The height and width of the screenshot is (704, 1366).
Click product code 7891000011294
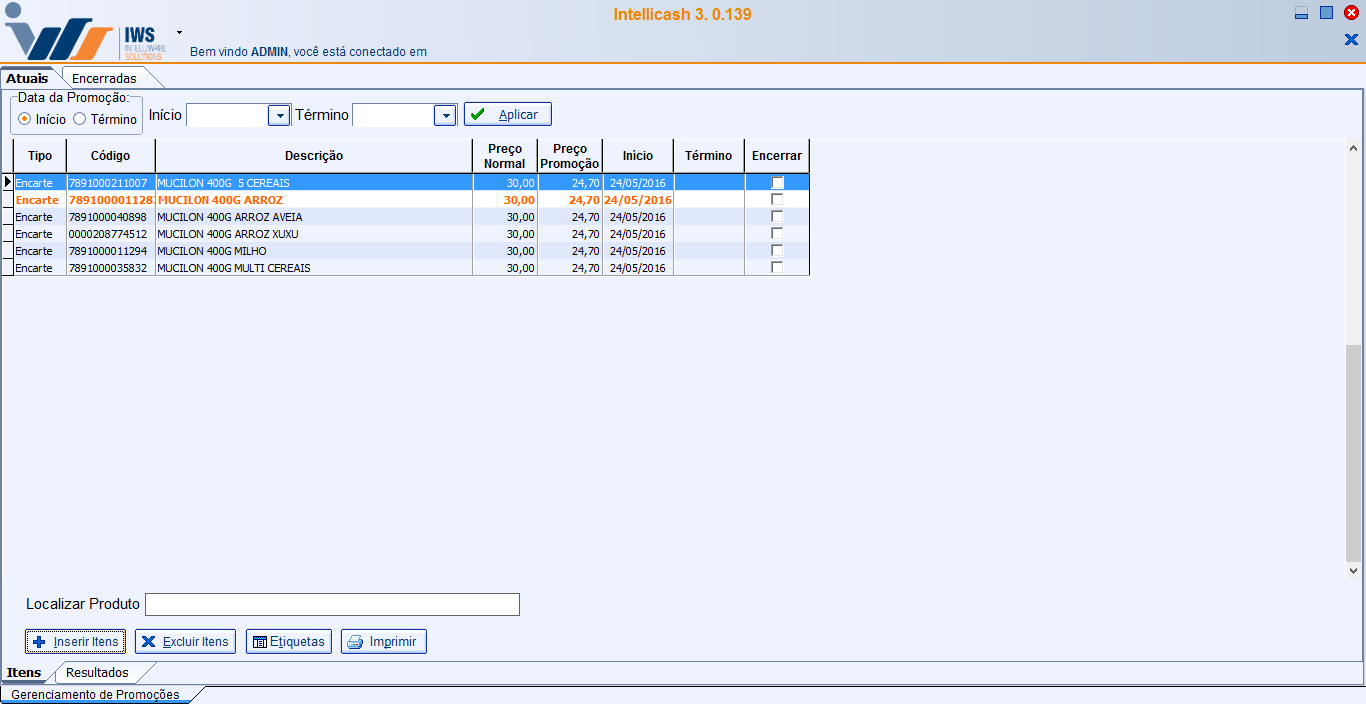tap(108, 251)
